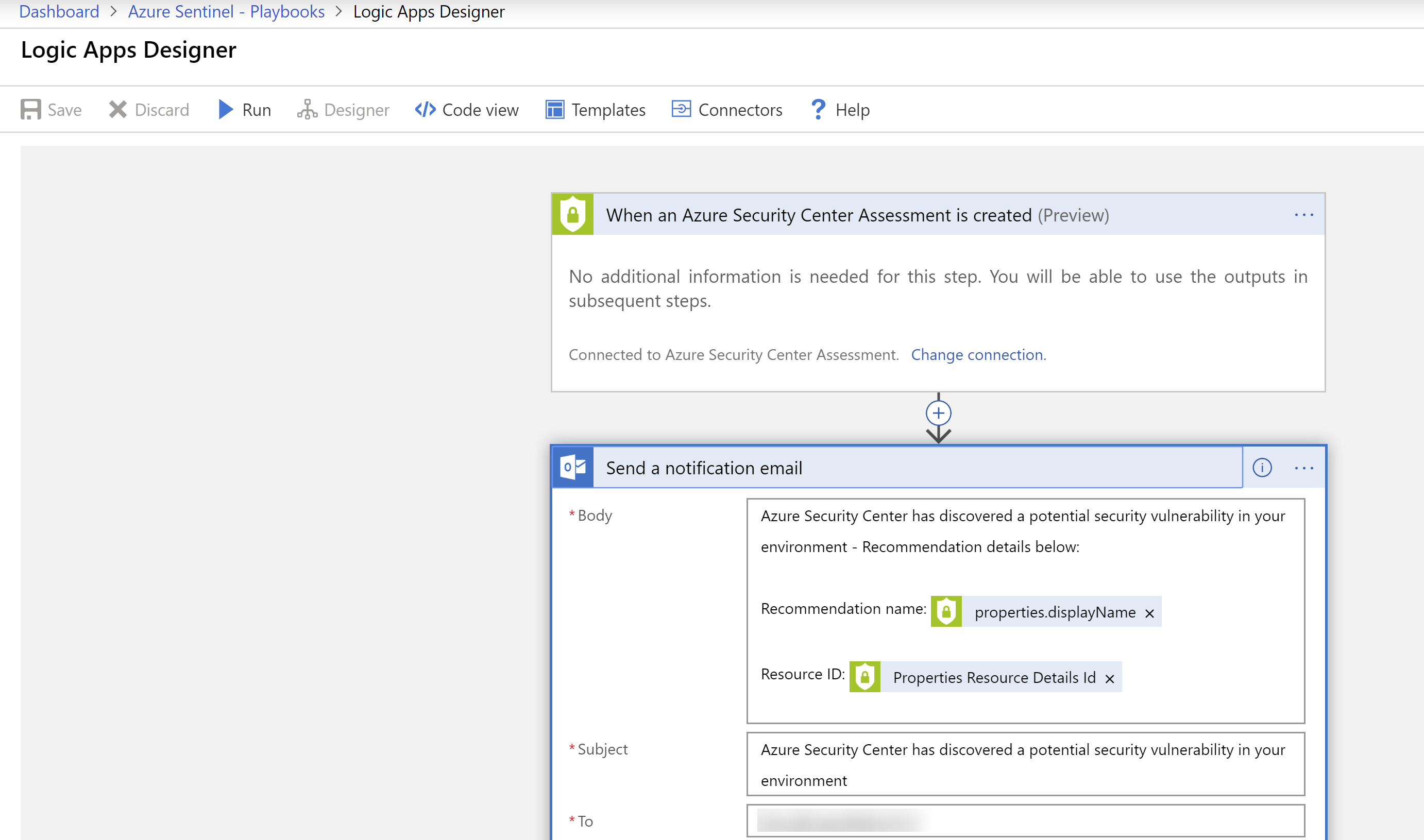Click 'Resource ID:' text in body
The height and width of the screenshot is (840, 1424).
pos(802,675)
